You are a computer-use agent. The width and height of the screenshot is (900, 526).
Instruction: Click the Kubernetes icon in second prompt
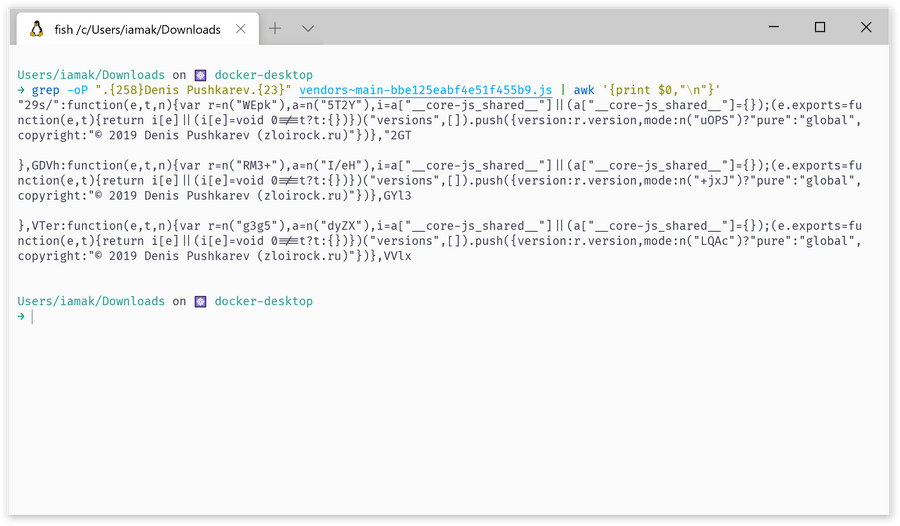click(200, 301)
